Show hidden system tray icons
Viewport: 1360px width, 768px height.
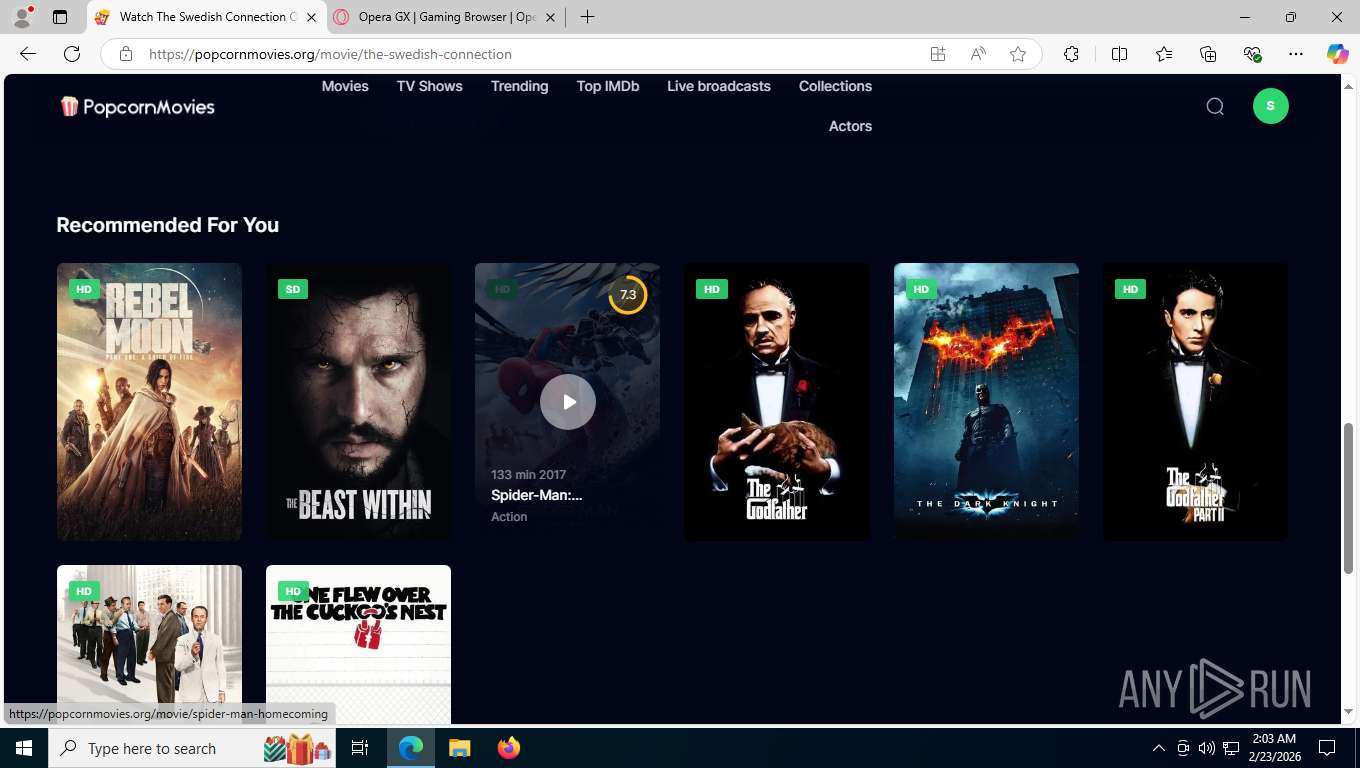[1158, 748]
